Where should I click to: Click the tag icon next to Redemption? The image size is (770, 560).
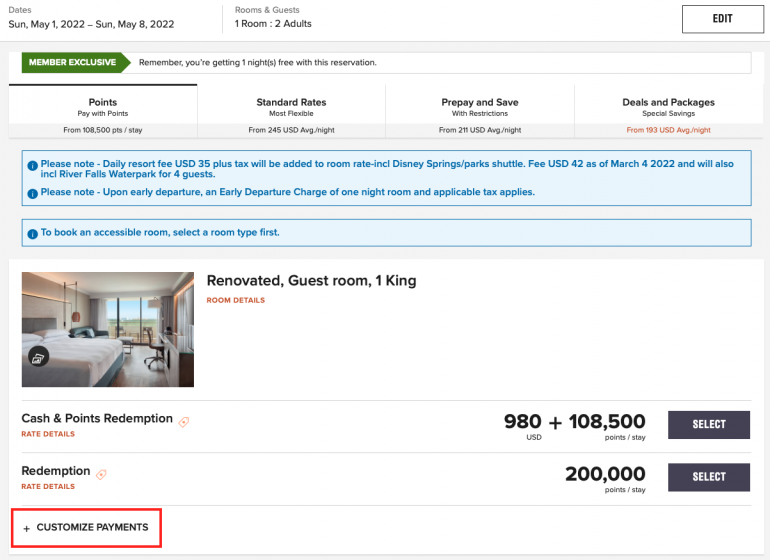click(101, 474)
